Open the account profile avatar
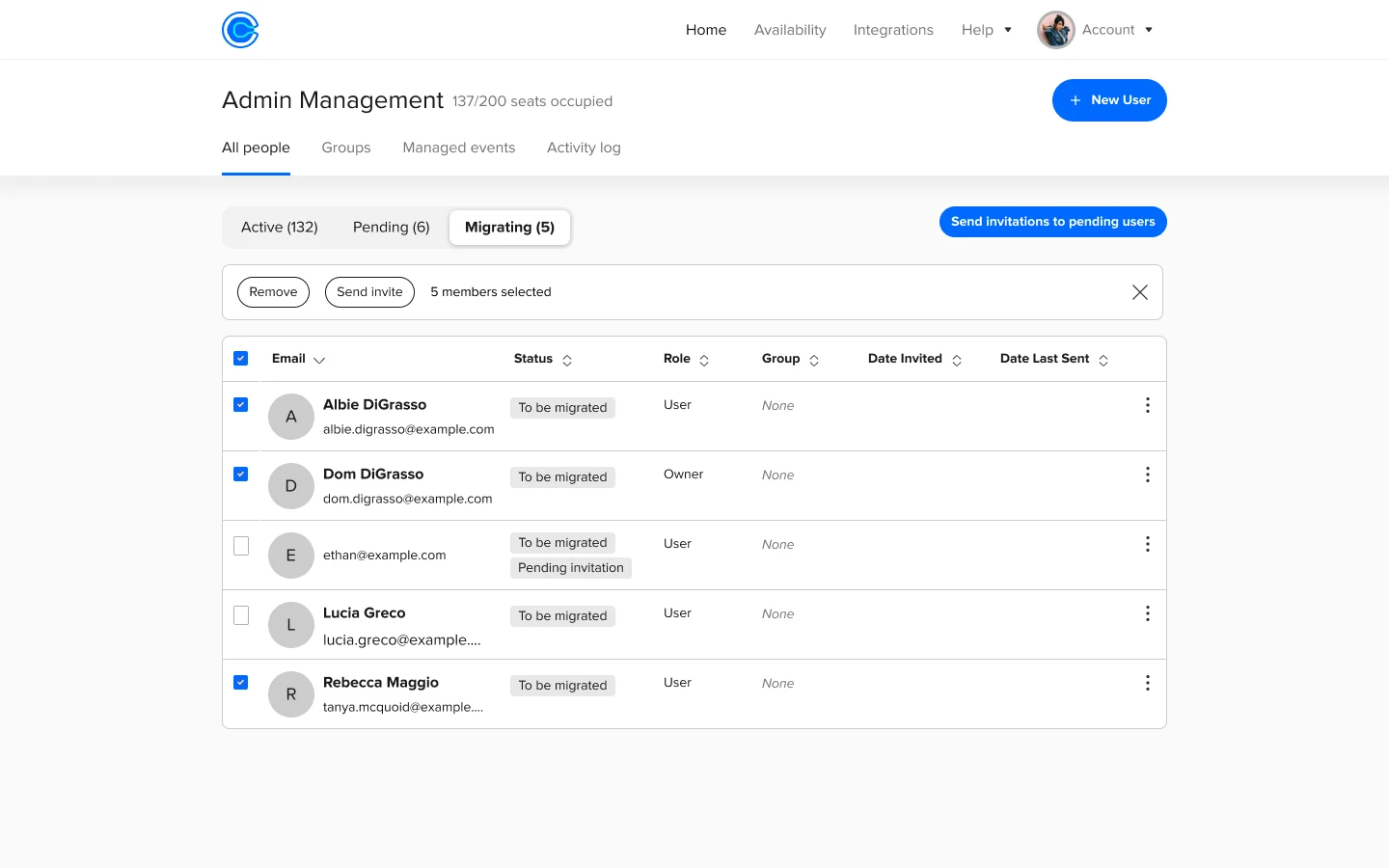 pos(1055,30)
